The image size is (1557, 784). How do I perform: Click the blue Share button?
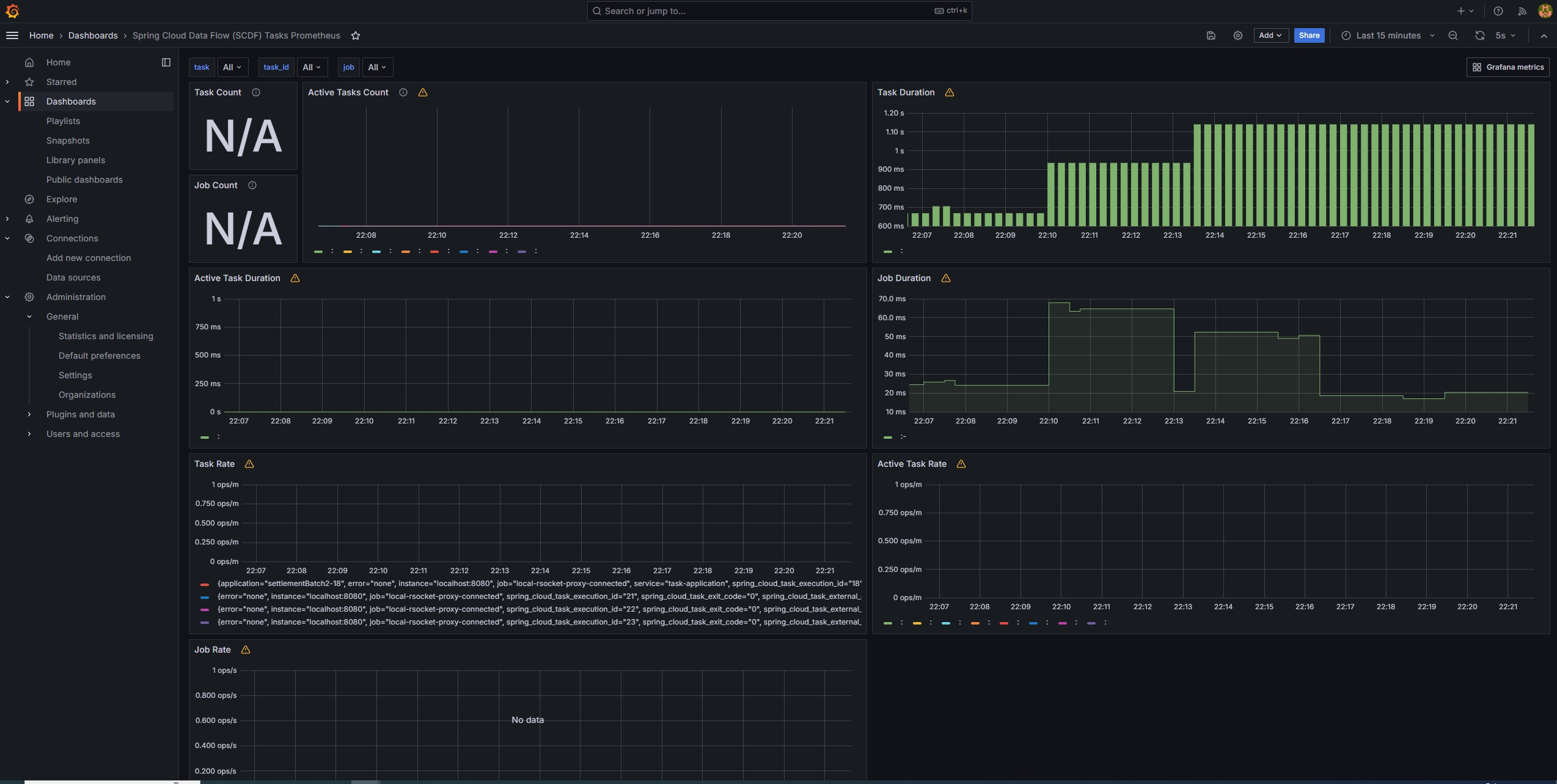click(1308, 35)
